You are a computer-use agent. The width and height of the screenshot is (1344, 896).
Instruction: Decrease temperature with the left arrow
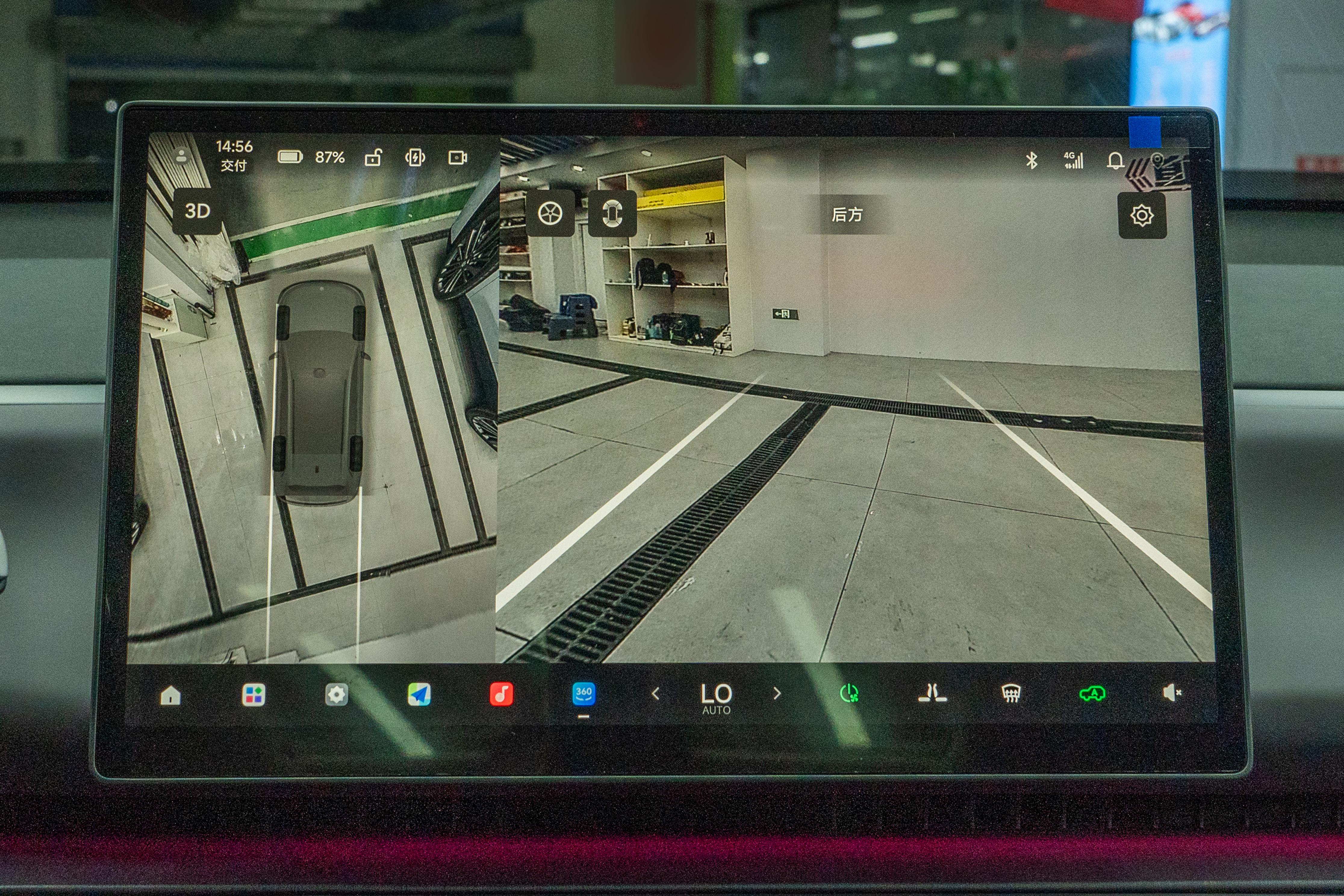pos(655,694)
